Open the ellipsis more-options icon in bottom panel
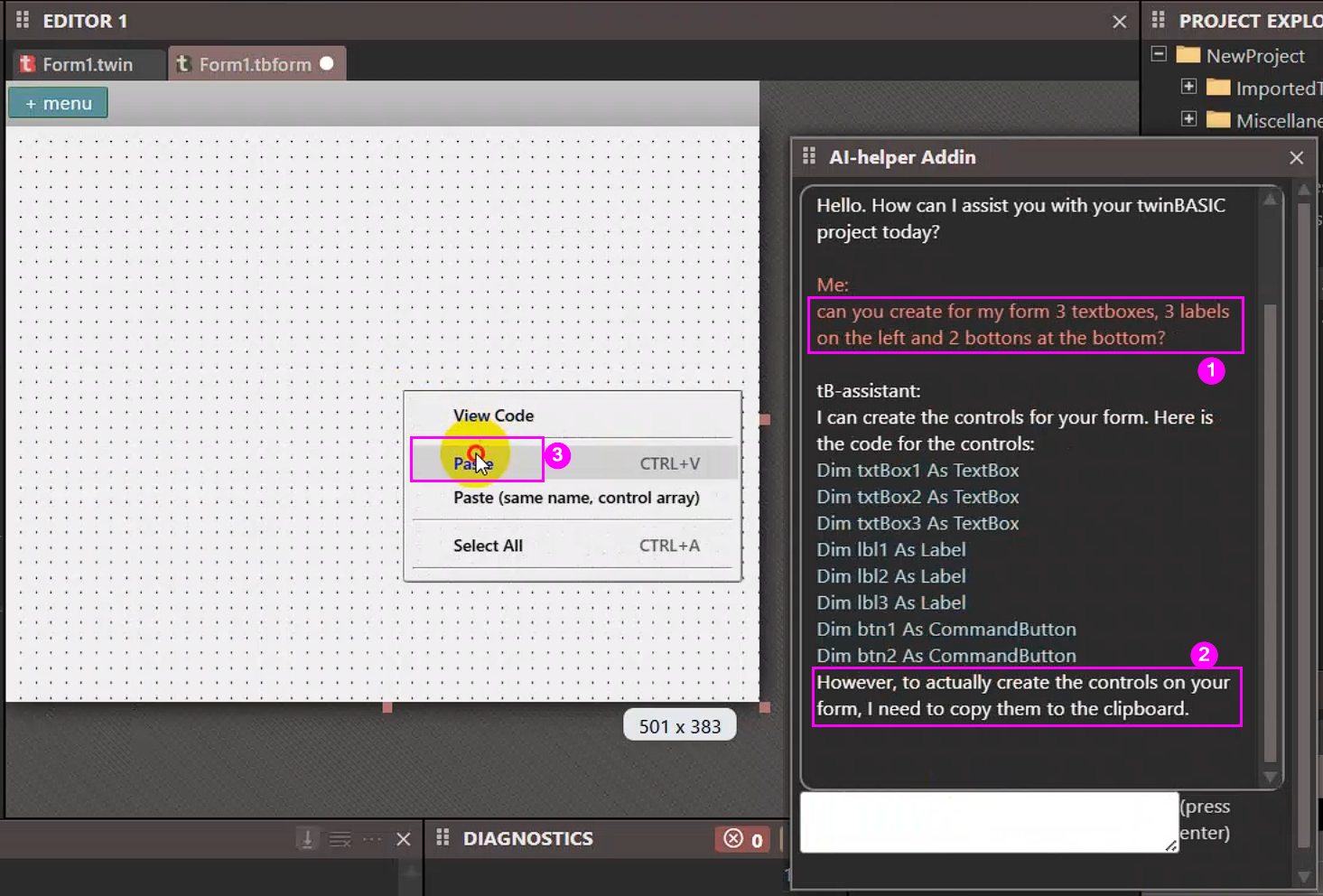1323x896 pixels. [372, 839]
